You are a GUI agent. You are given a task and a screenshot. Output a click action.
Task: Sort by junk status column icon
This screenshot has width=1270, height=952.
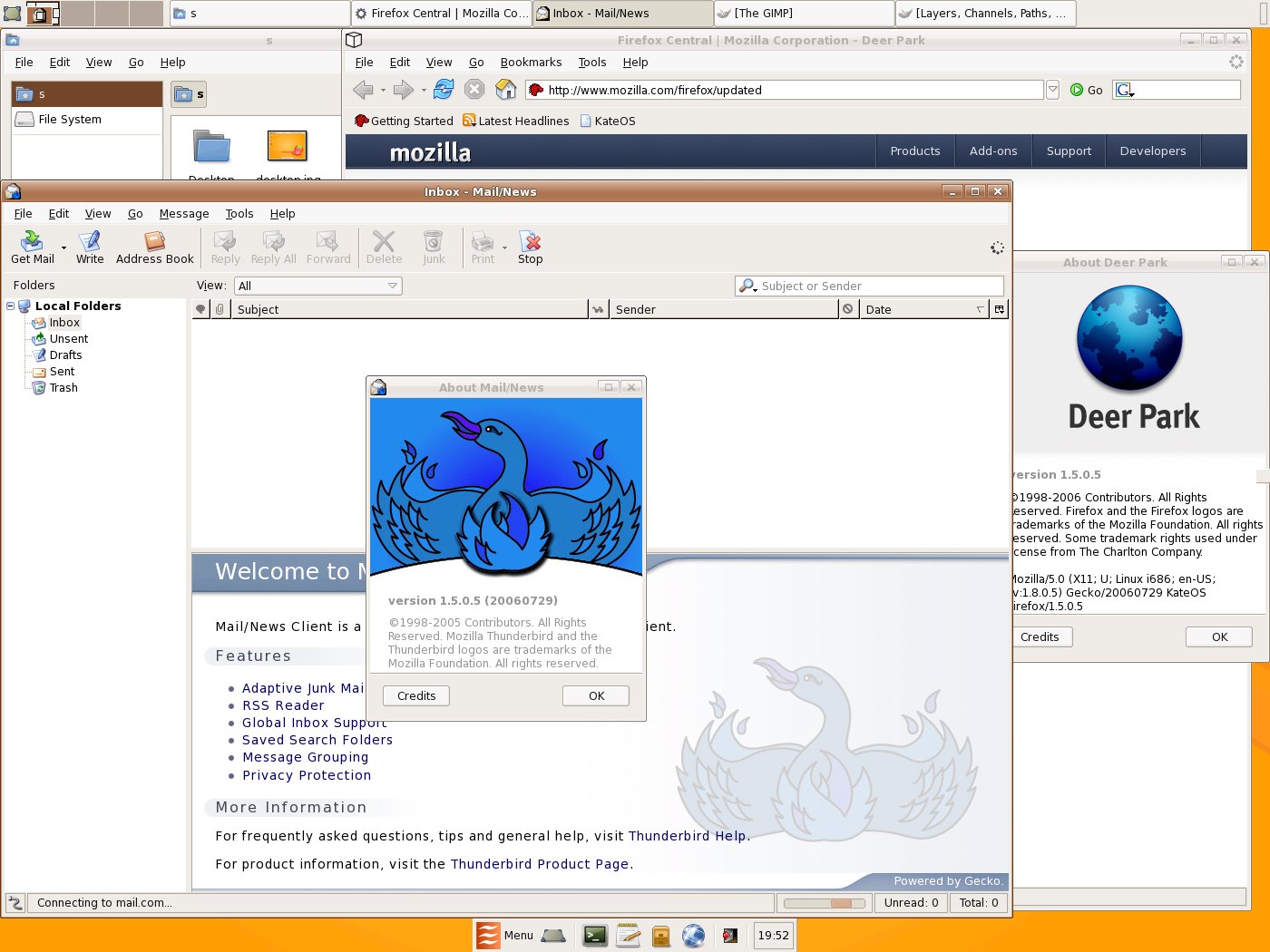(847, 309)
